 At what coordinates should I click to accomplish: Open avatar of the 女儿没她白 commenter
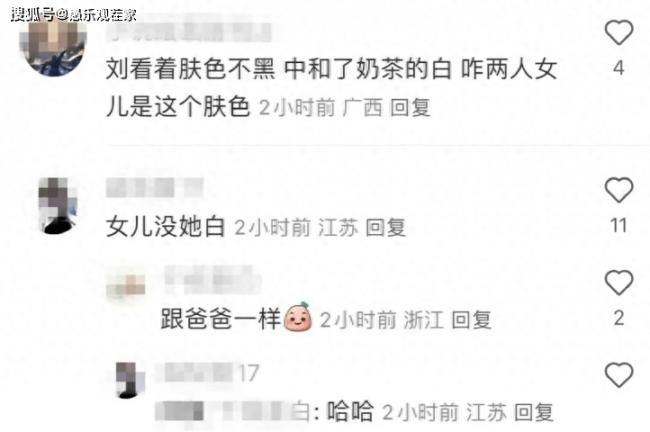coord(58,206)
